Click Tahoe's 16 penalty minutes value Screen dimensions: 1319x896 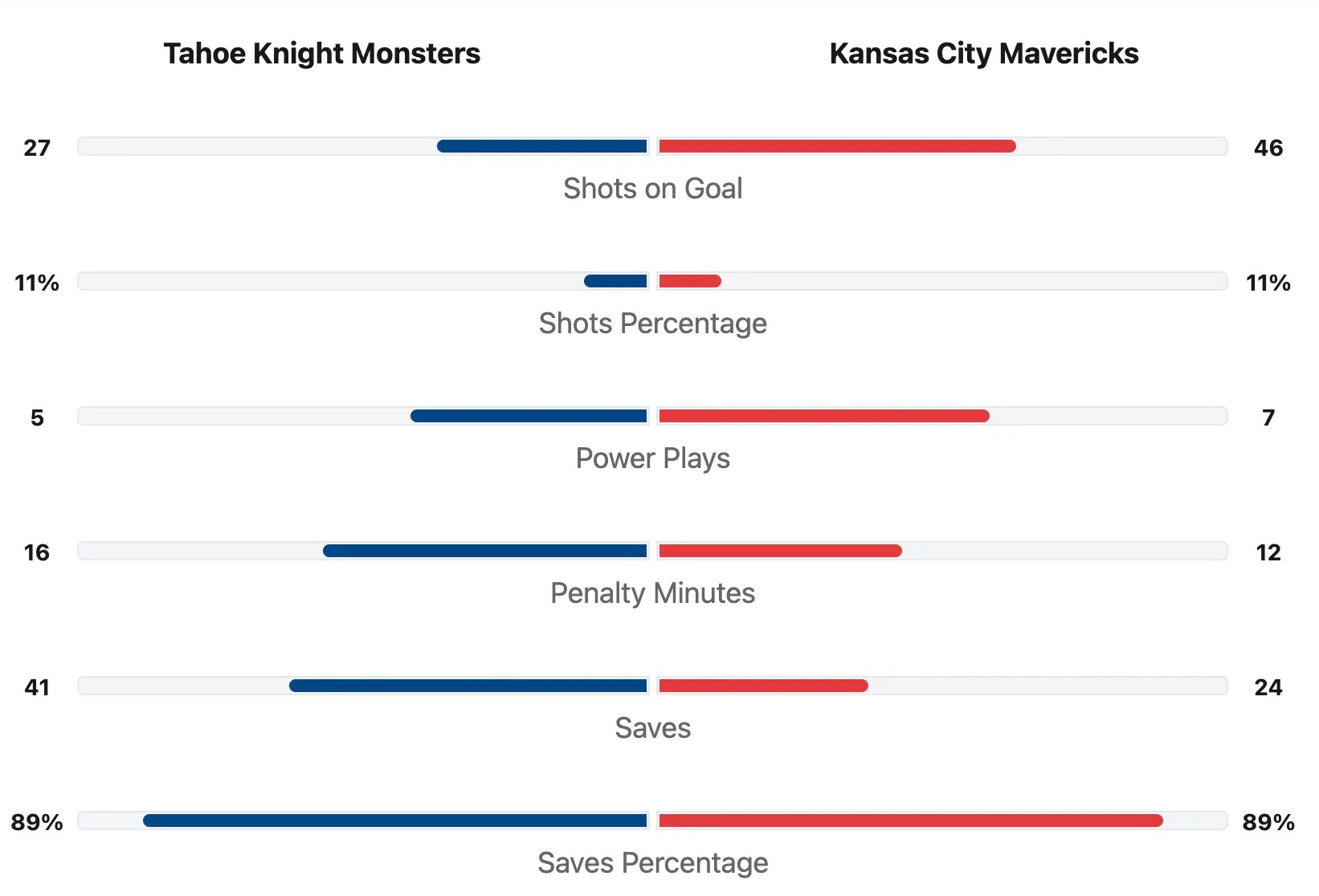coord(37,552)
